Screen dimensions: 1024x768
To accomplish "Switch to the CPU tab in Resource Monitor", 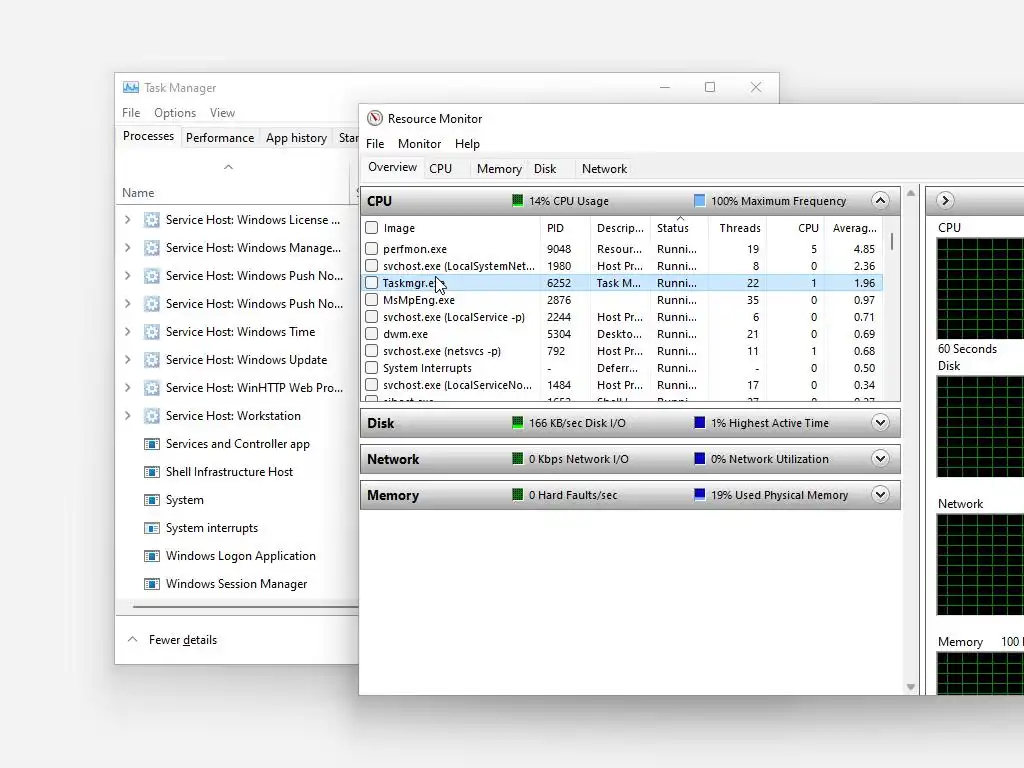I will 440,168.
